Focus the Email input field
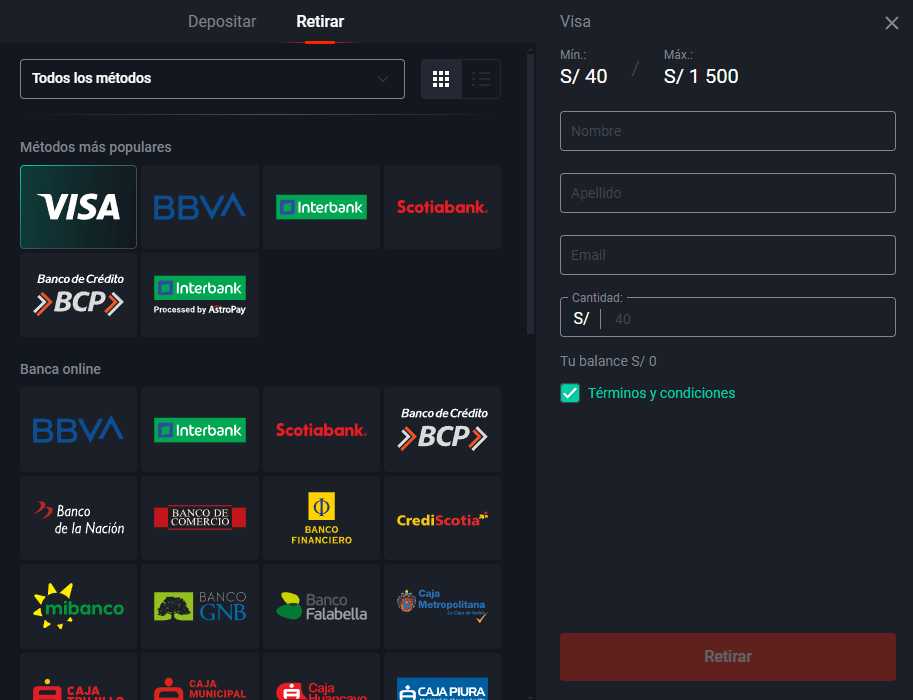 click(x=727, y=255)
